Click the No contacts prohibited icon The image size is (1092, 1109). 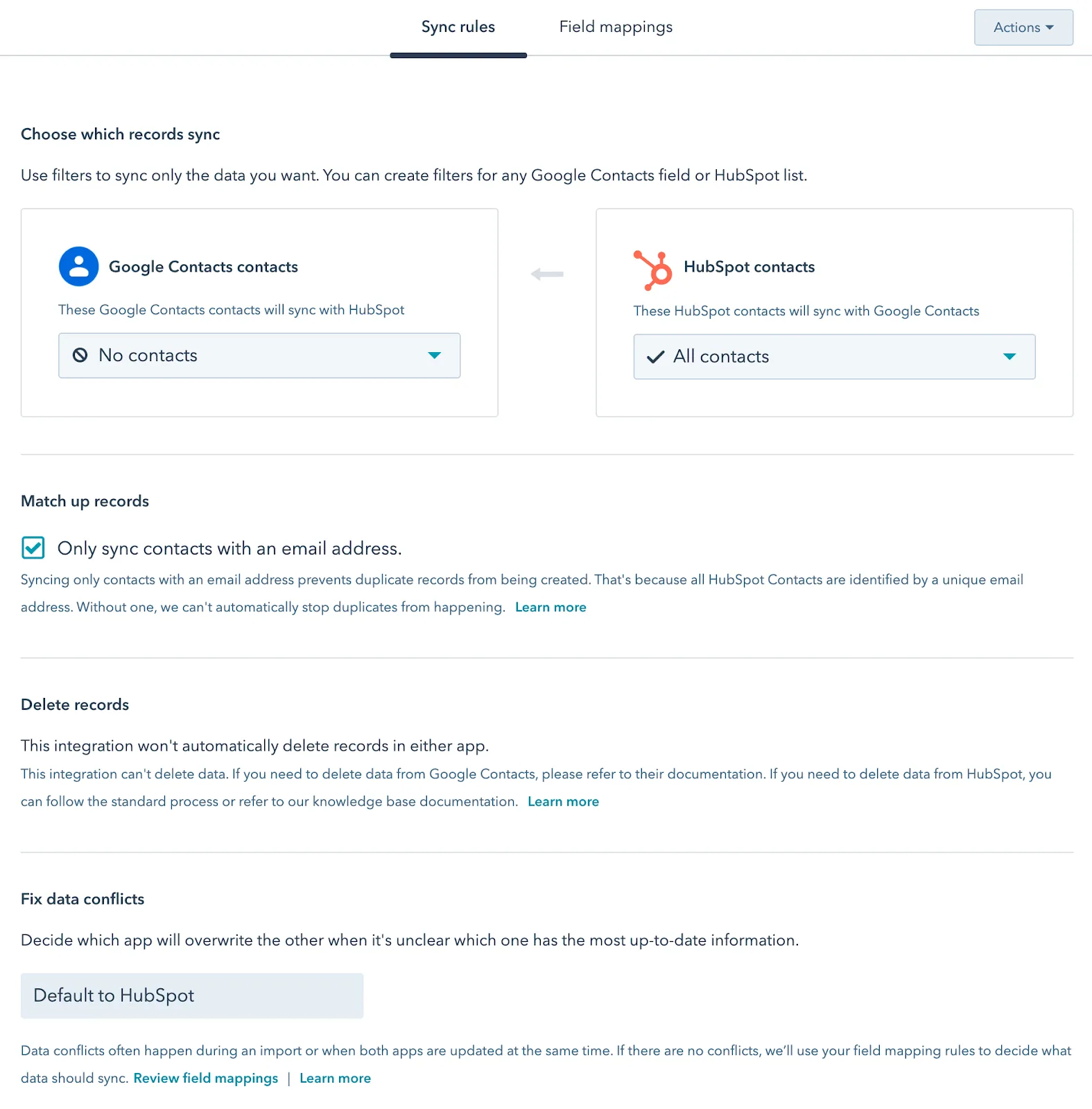pyautogui.click(x=80, y=356)
